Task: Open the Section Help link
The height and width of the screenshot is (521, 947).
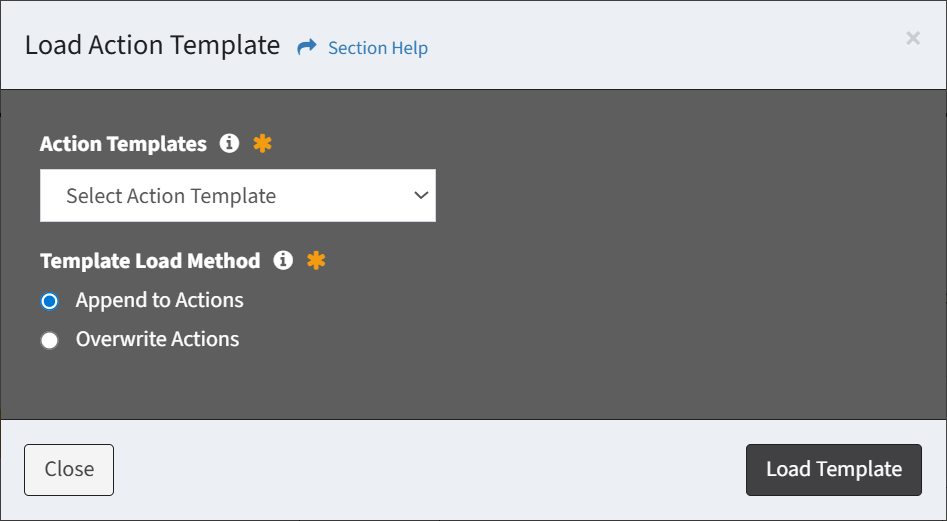Action: tap(377, 48)
